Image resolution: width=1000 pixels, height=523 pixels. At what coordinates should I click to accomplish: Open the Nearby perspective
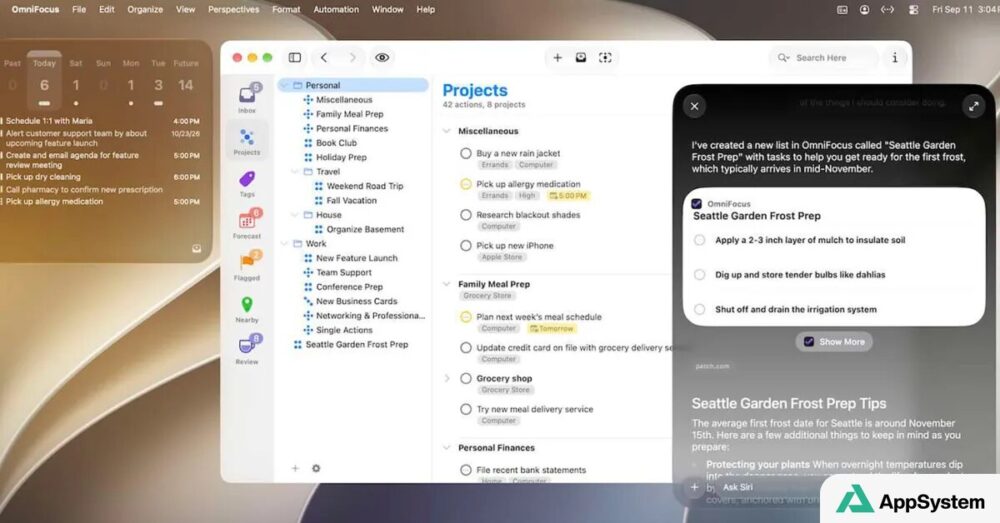point(247,308)
